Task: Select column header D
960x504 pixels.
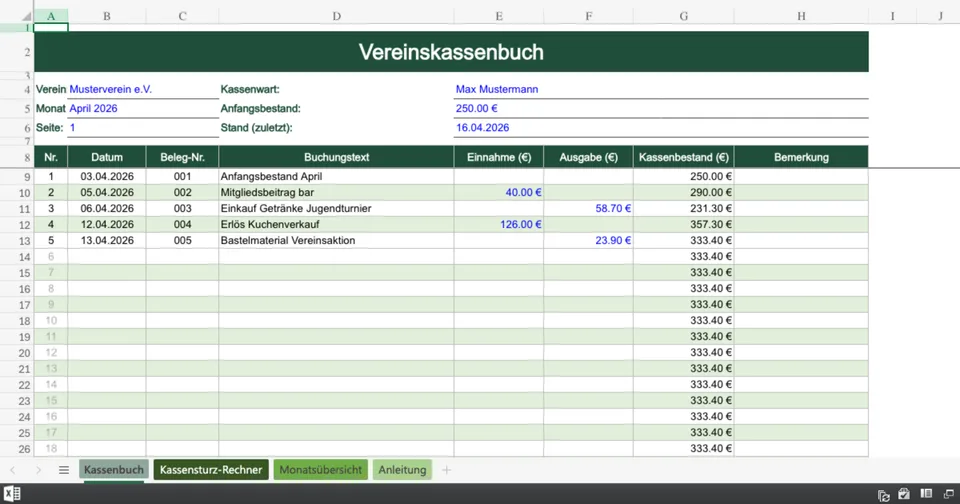Action: point(336,17)
